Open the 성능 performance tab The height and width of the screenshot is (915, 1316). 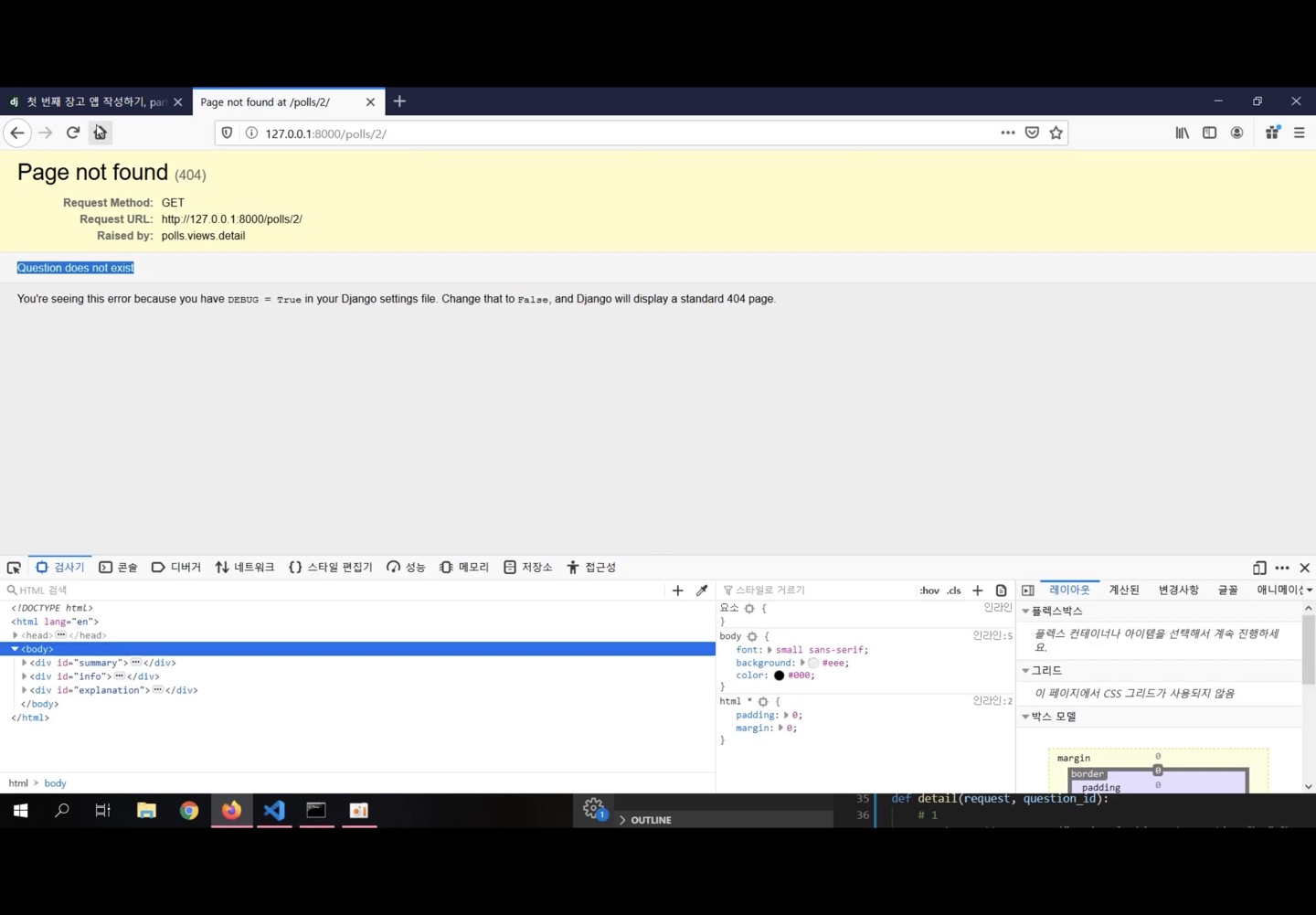point(406,568)
